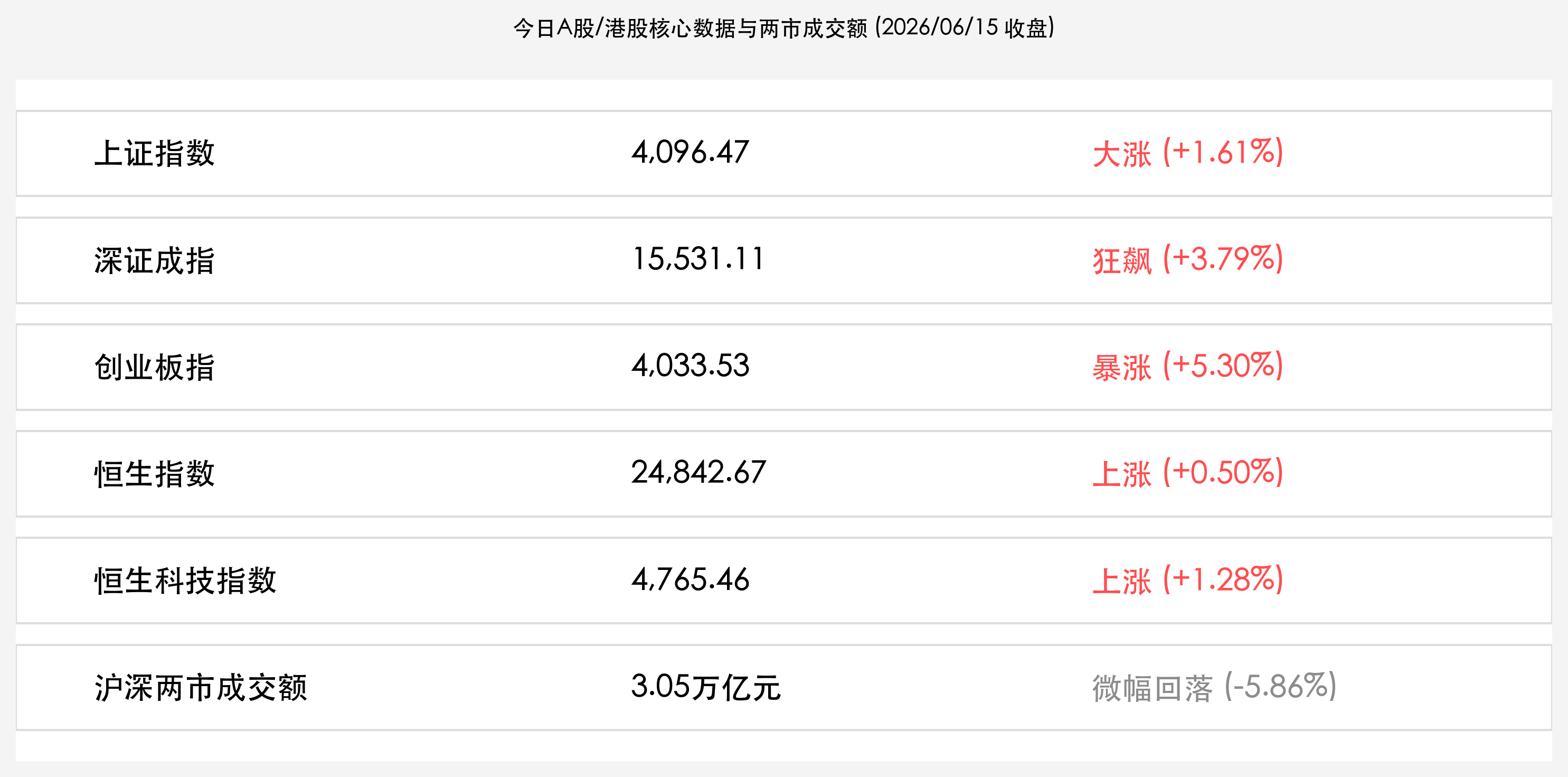Click the 上证指数 row label
Image resolution: width=1568 pixels, height=777 pixels.
[155, 154]
